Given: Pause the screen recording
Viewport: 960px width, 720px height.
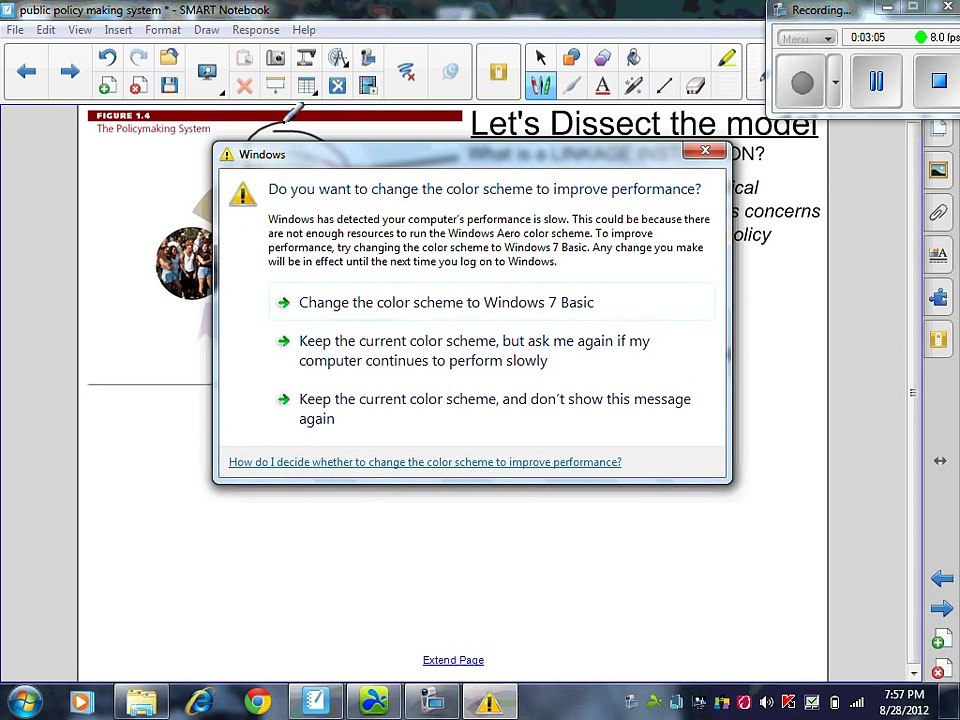Looking at the screenshot, I should tap(876, 81).
